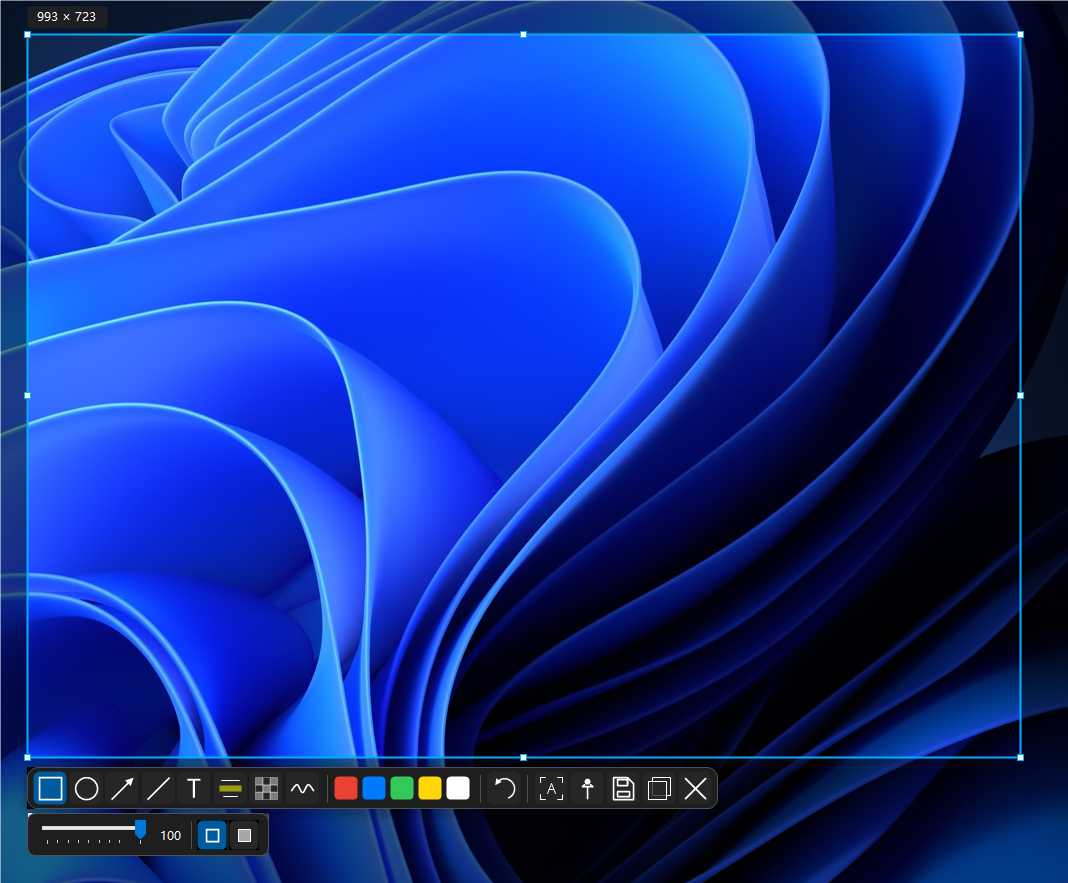
Task: Click the right-middle selection edge handle
Action: click(x=1020, y=395)
